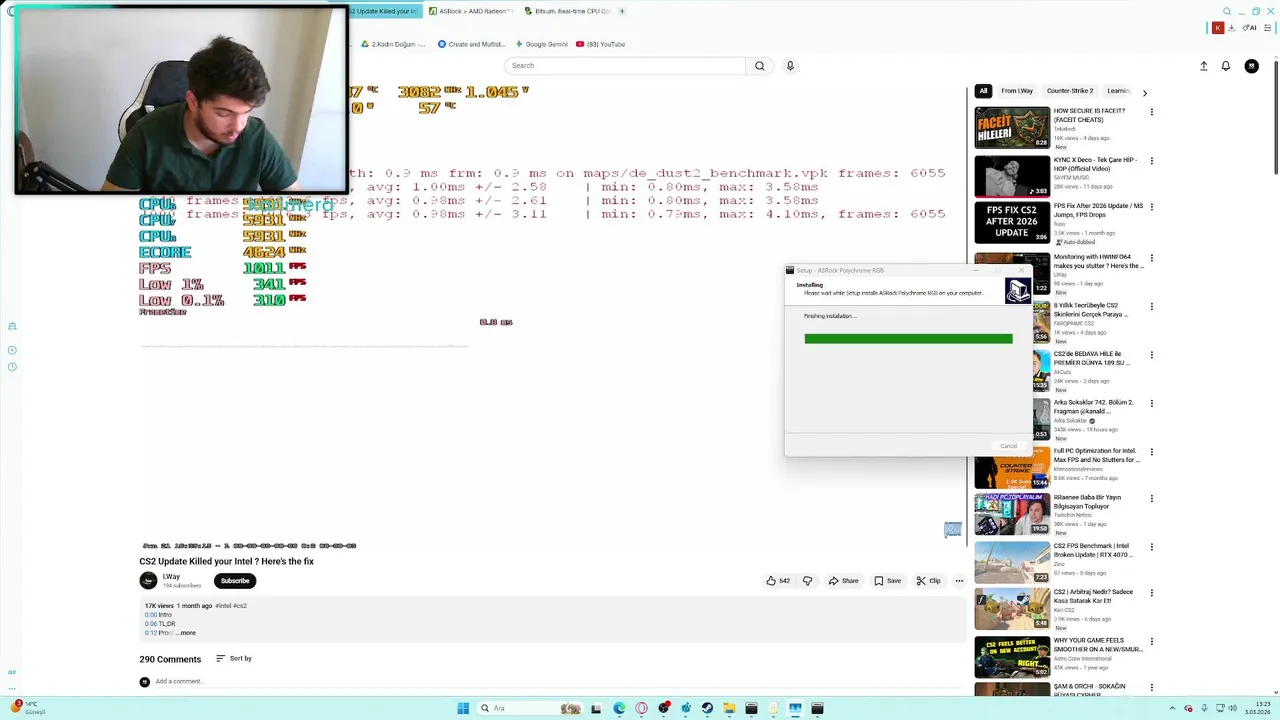The image size is (1280, 720).
Task: Open the Google Gemini bookmark
Action: pos(541,44)
